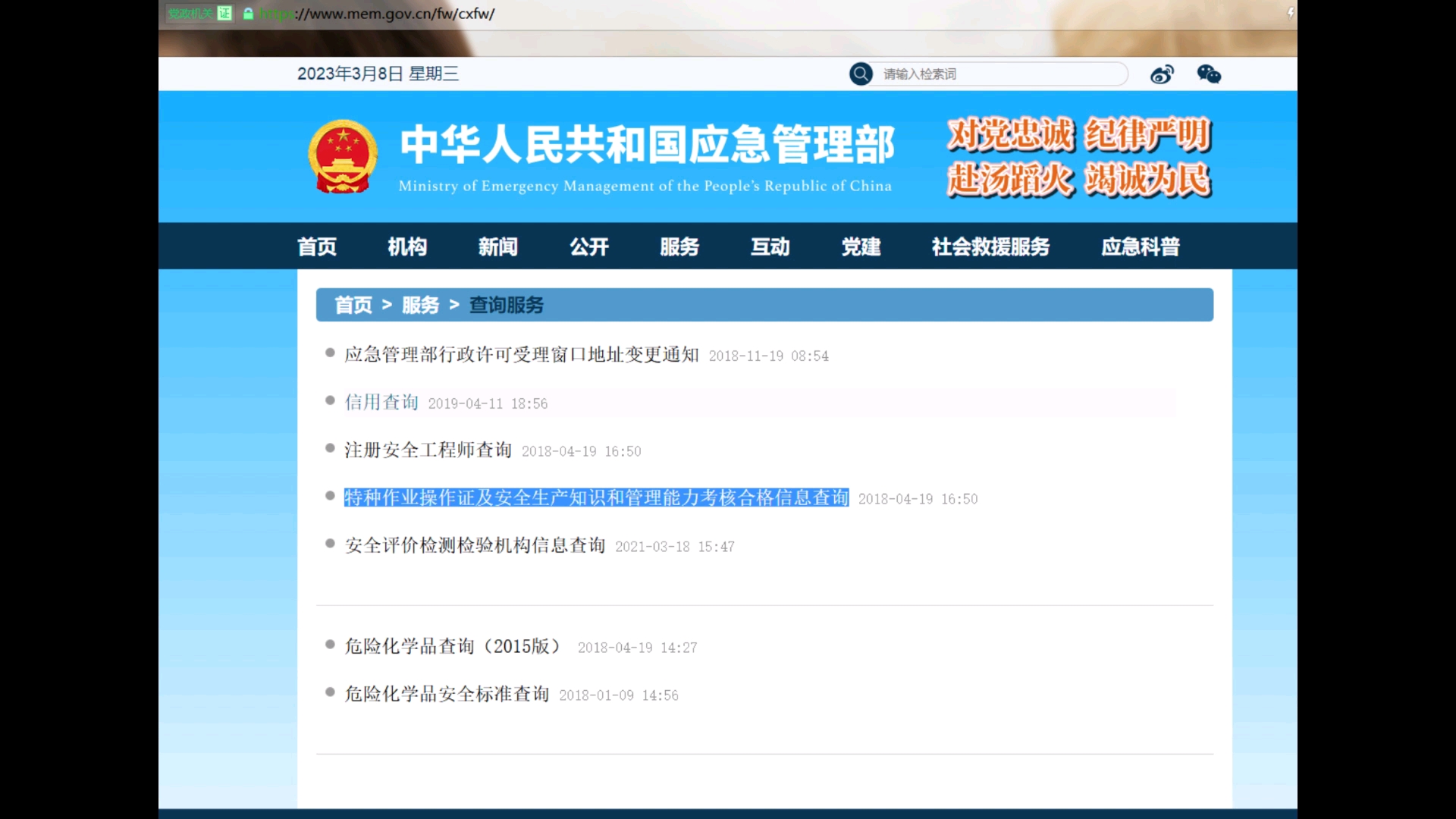Open 首页 in the navigation bar
The image size is (1456, 819).
[317, 246]
